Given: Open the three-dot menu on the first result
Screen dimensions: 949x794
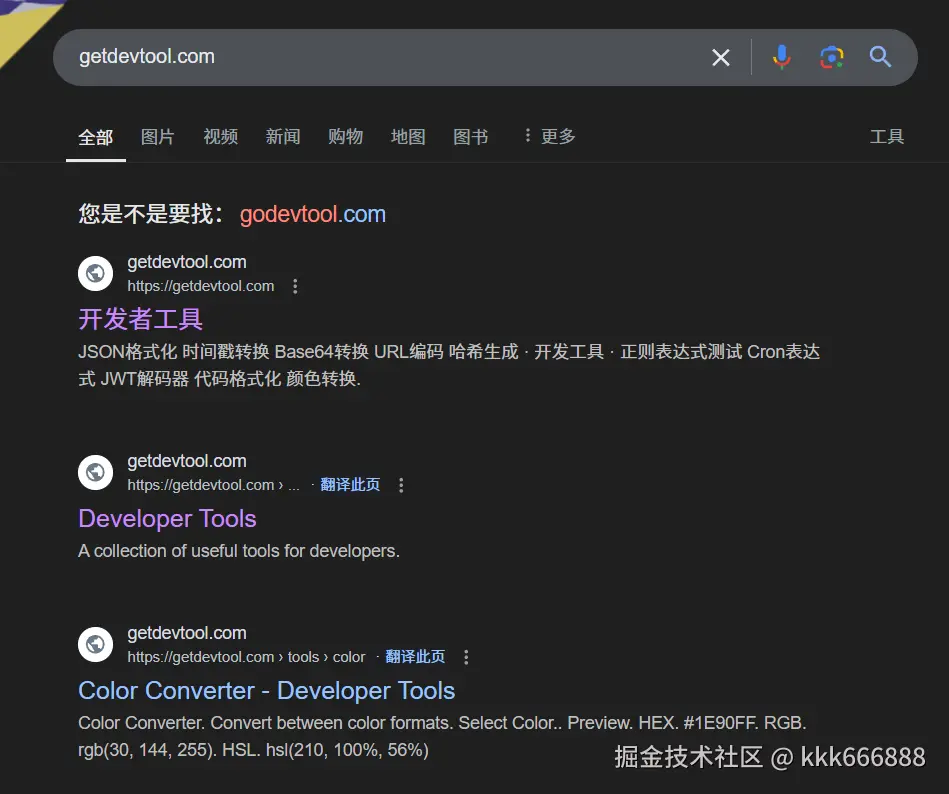Looking at the screenshot, I should click(x=295, y=286).
